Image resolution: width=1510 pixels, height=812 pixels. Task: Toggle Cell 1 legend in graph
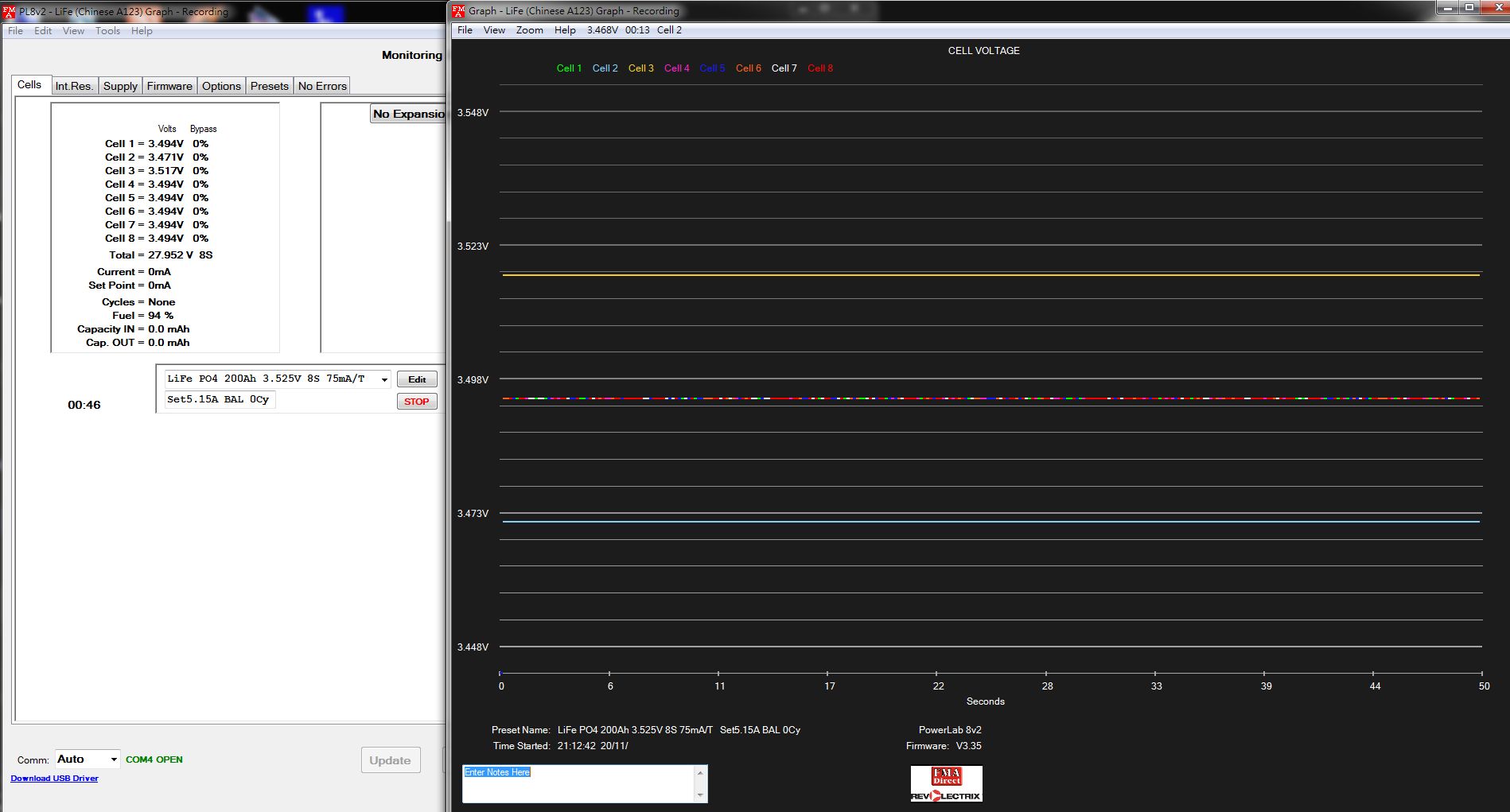click(569, 68)
